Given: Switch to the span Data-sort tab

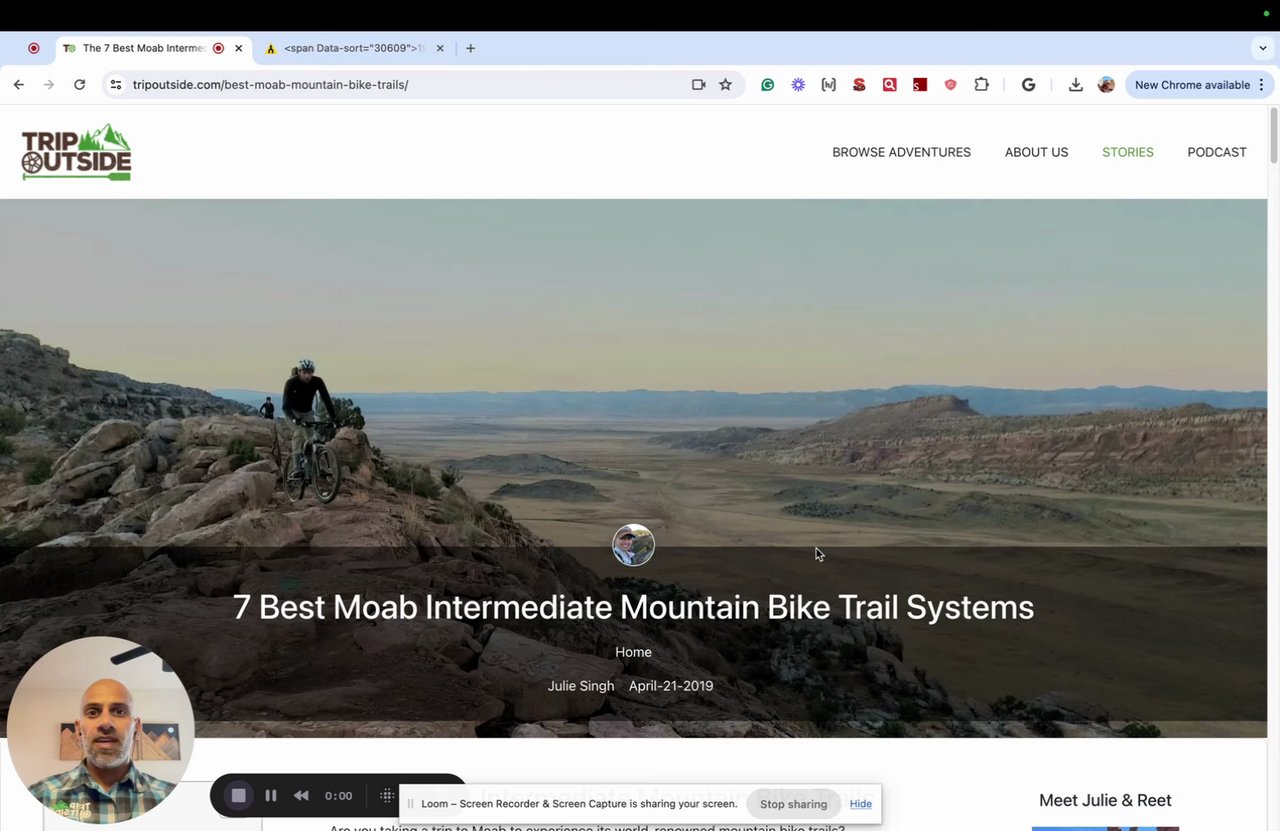Looking at the screenshot, I should (x=354, y=48).
